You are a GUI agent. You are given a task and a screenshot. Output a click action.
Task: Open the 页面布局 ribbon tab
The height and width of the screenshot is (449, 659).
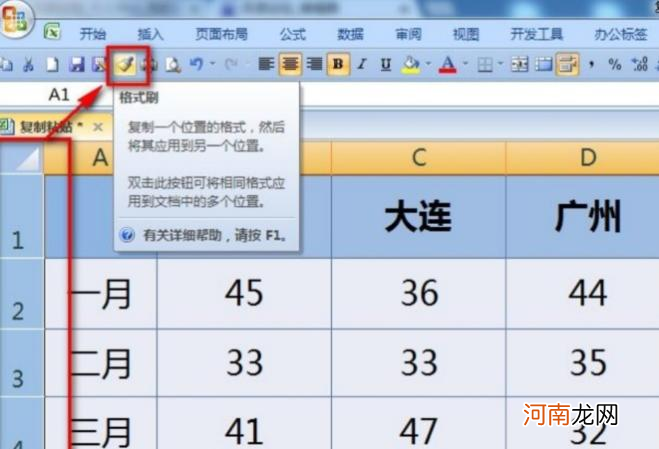pyautogui.click(x=221, y=34)
